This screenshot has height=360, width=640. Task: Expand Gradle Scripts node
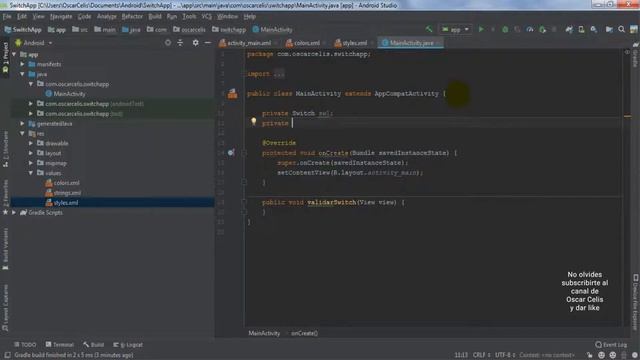14,212
